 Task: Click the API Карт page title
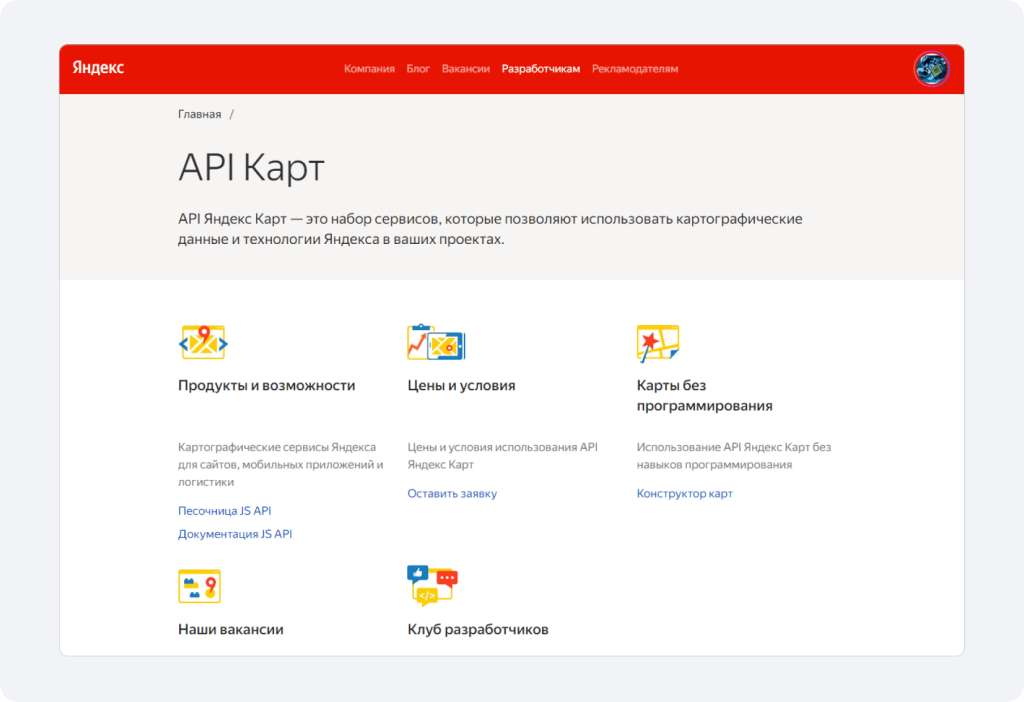(x=251, y=167)
